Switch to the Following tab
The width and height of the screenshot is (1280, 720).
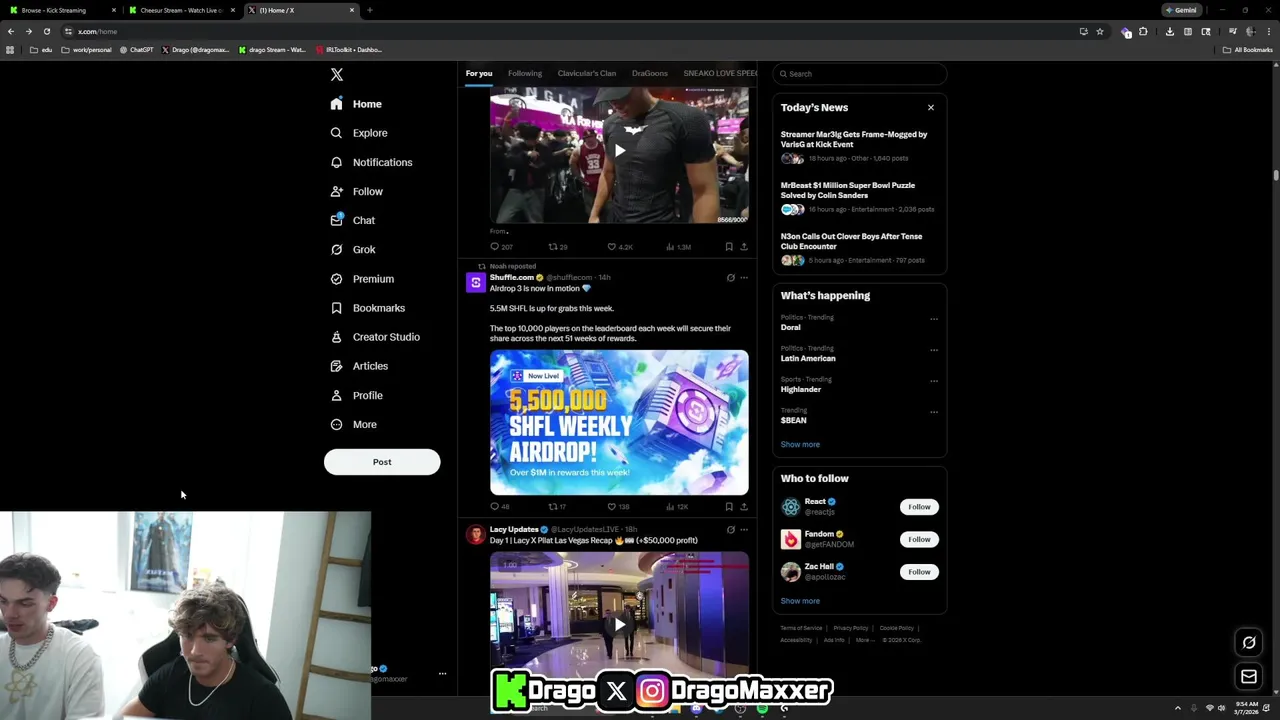pos(525,73)
